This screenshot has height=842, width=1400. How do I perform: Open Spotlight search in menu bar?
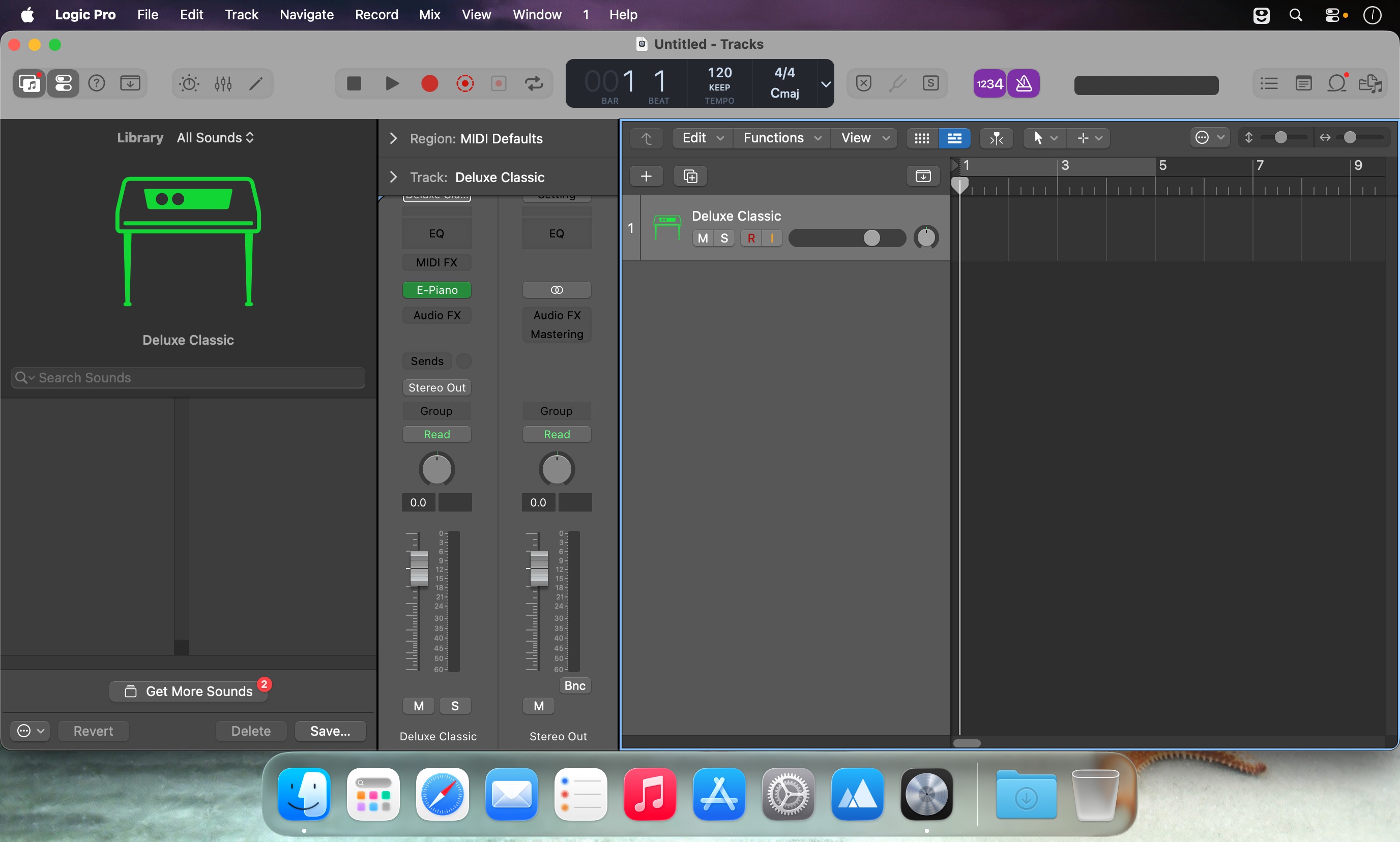pos(1296,15)
